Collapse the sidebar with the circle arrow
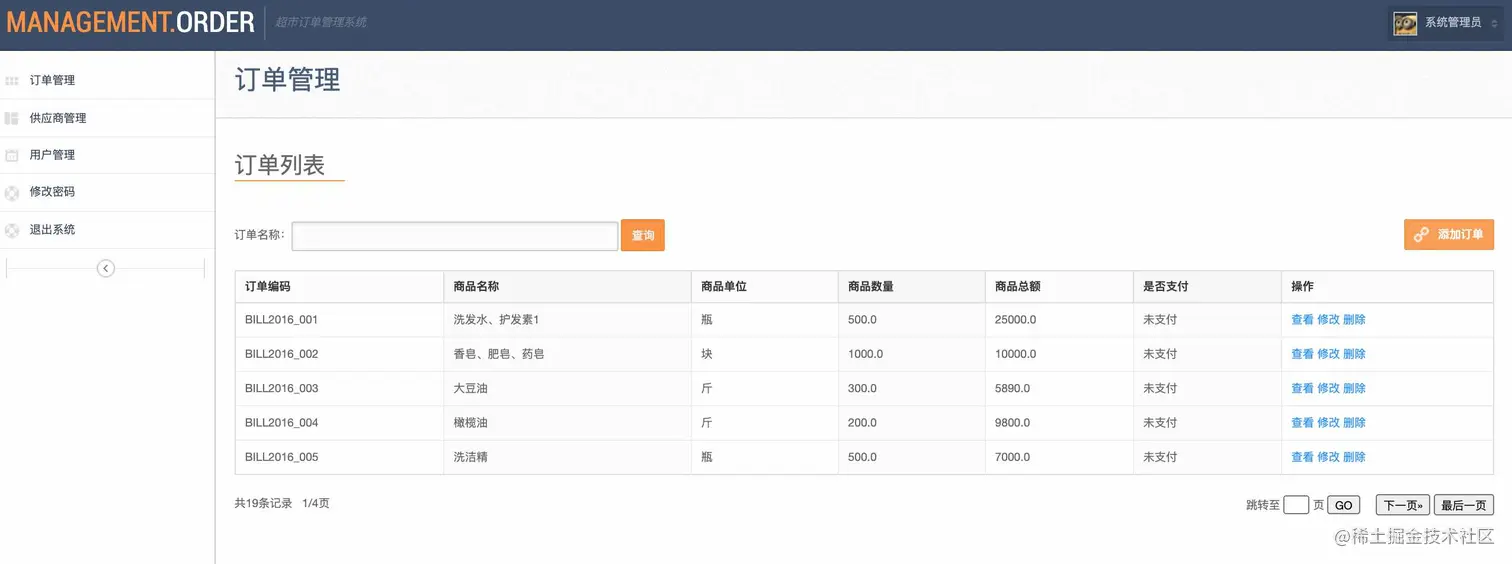This screenshot has height=564, width=1512. [x=105, y=268]
